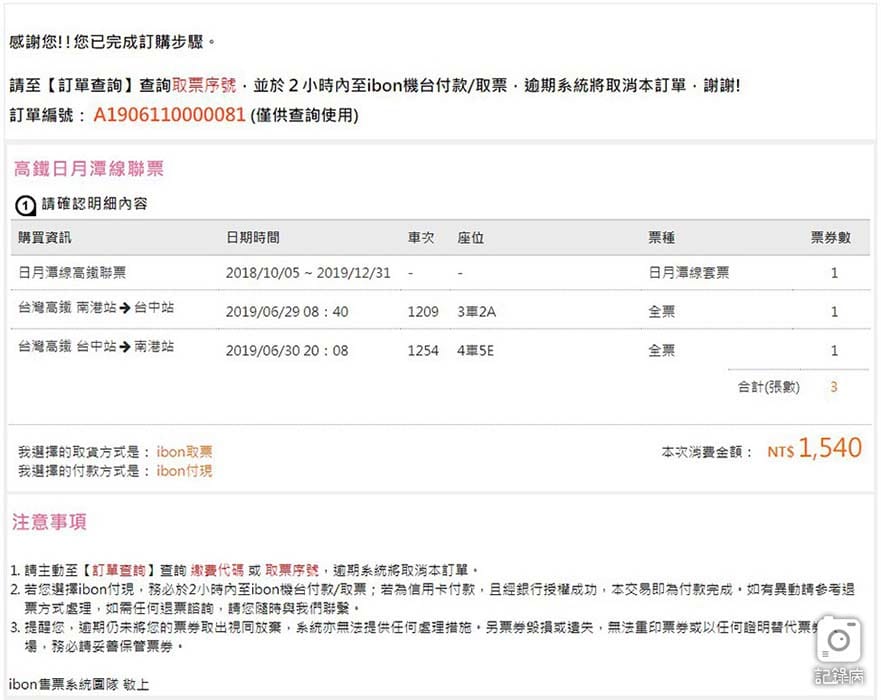Click the circled number 1 step icon
Image resolution: width=881 pixels, height=700 pixels.
tap(26, 205)
